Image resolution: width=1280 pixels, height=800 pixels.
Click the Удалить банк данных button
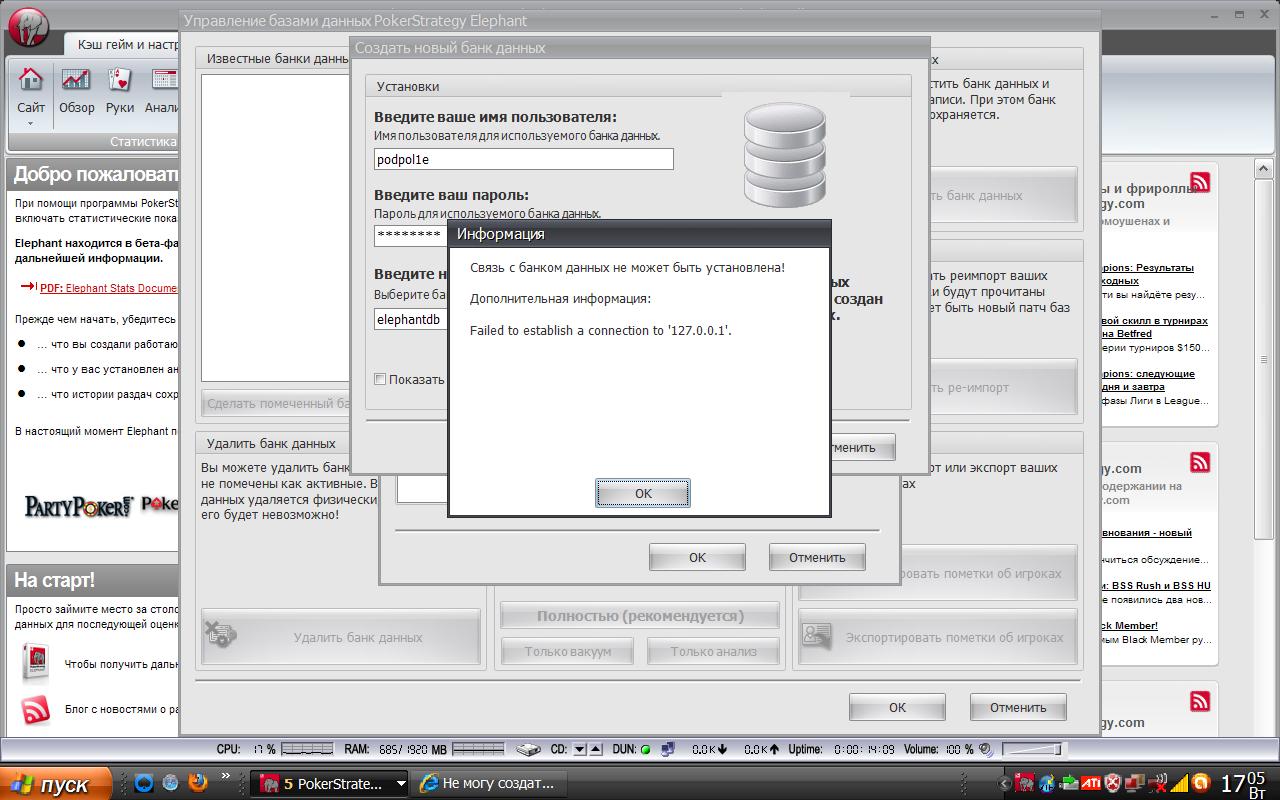(x=341, y=637)
